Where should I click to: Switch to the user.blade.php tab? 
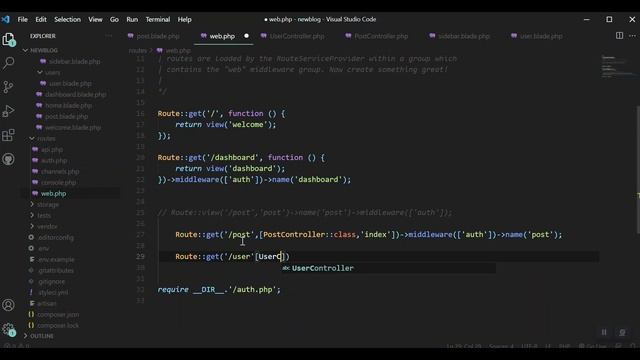pyautogui.click(x=536, y=36)
